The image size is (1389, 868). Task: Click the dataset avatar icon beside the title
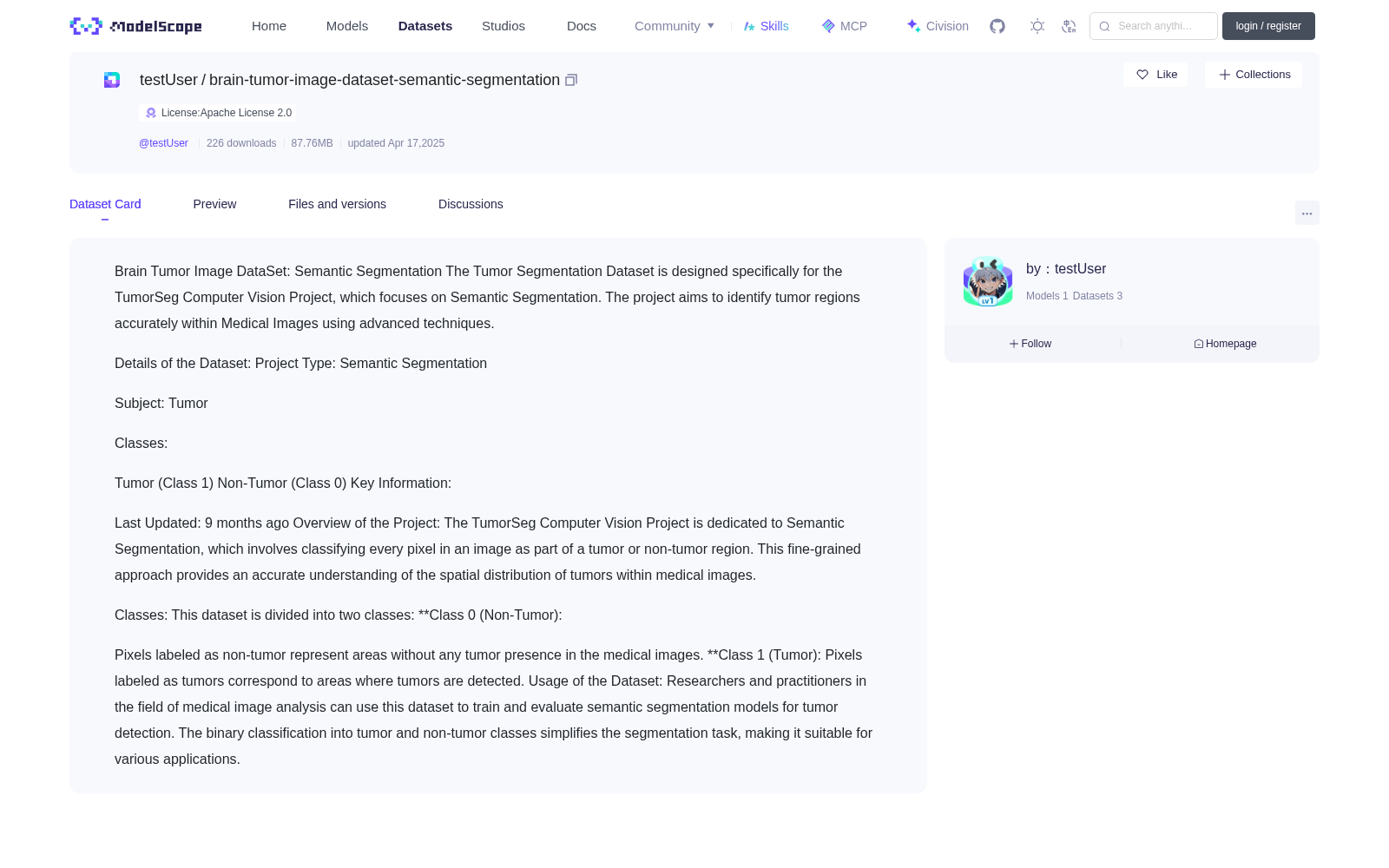(x=112, y=80)
